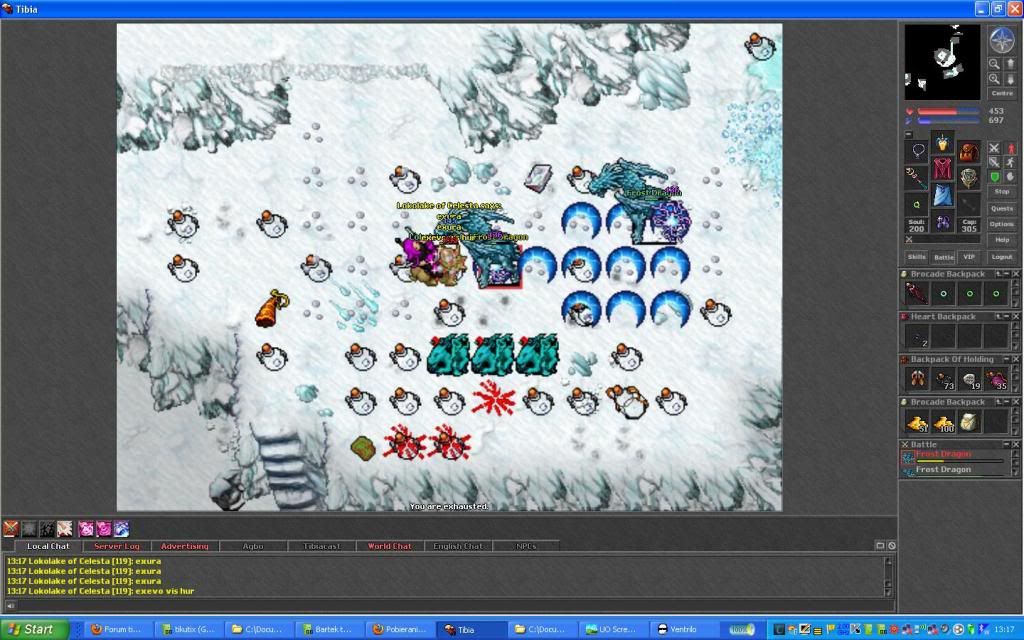
Task: Click the Centre minimap button
Action: point(1002,93)
